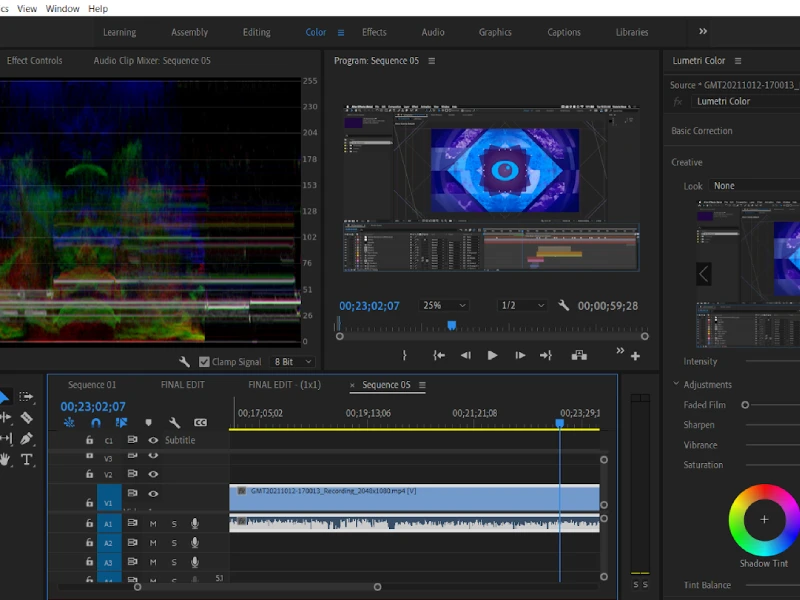Click the Shadow Tint color wheel
Viewport: 800px width, 600px height.
click(764, 520)
